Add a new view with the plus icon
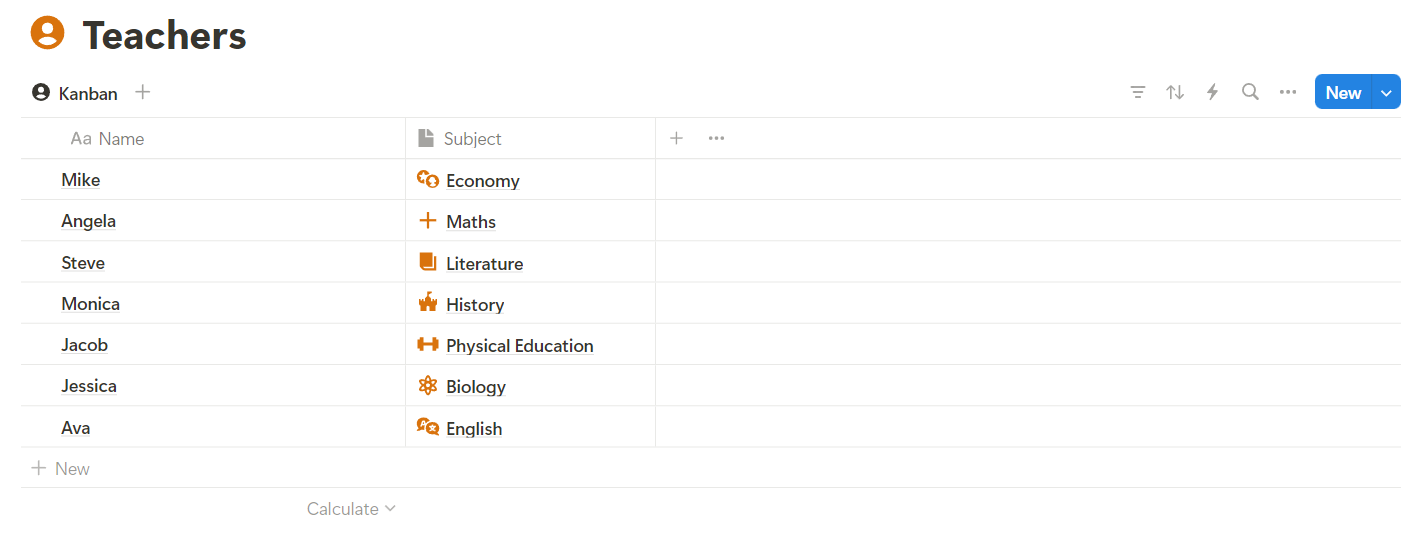1409x535 pixels. pos(143,92)
